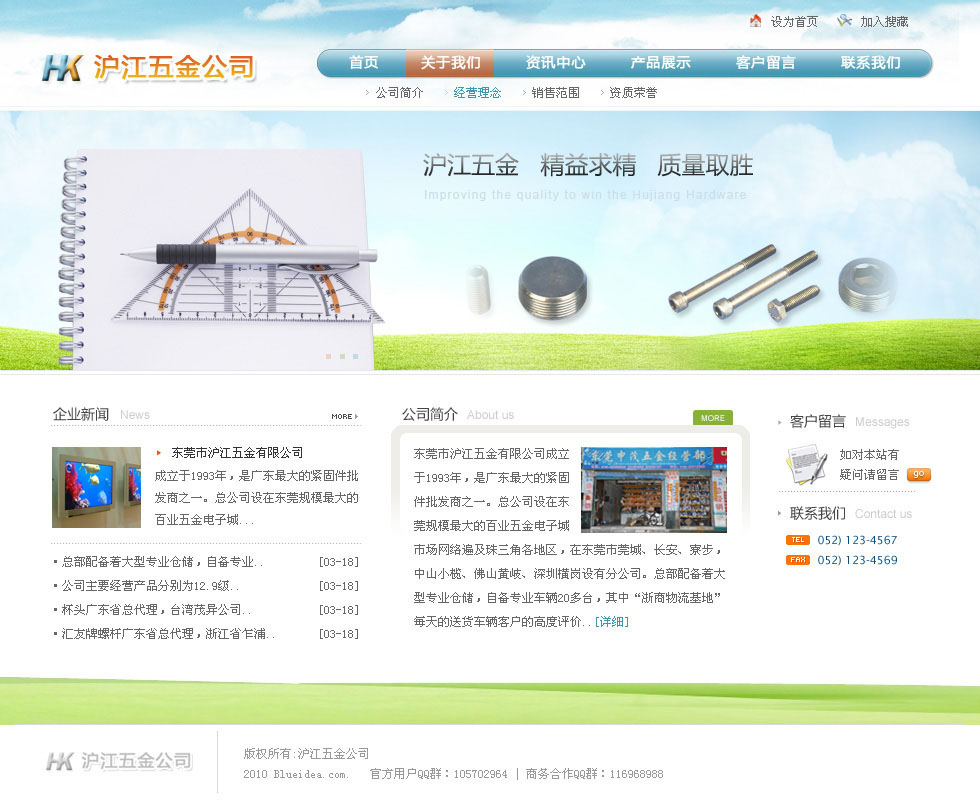Screen dimensions: 980x803
Task: Open the 联系我们 navigation tab
Action: 870,63
